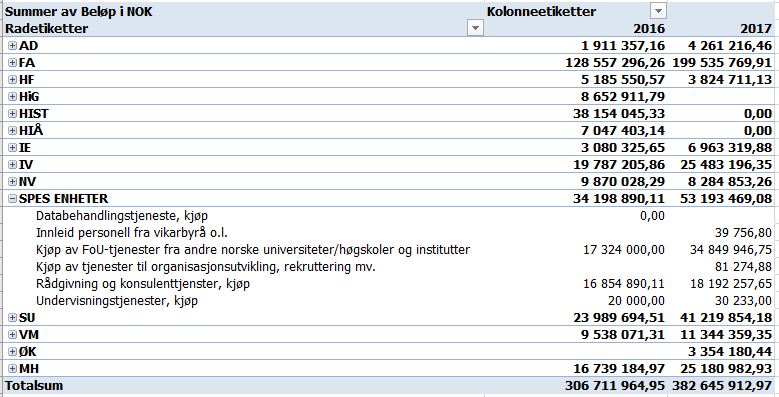
Task: Expand the IE row group
Action: (x=13, y=148)
